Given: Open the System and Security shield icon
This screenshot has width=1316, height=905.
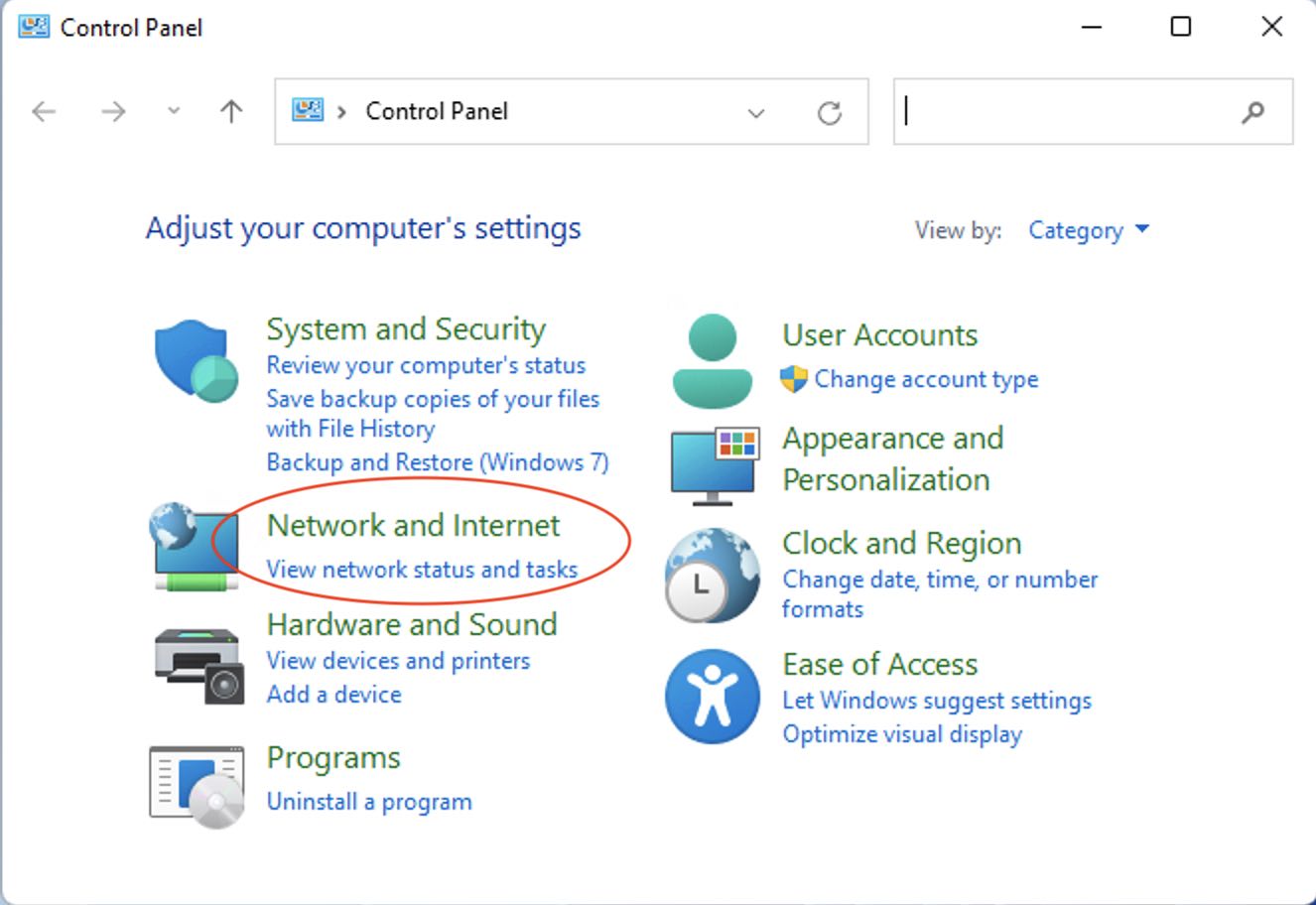Looking at the screenshot, I should (x=197, y=360).
